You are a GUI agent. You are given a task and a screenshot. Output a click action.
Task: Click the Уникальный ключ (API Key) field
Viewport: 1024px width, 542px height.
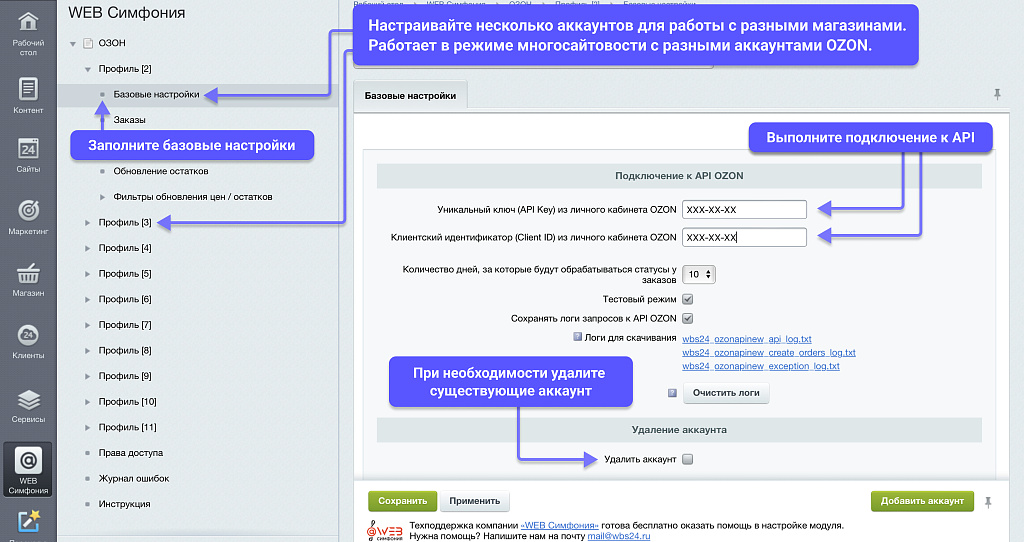(x=744, y=209)
